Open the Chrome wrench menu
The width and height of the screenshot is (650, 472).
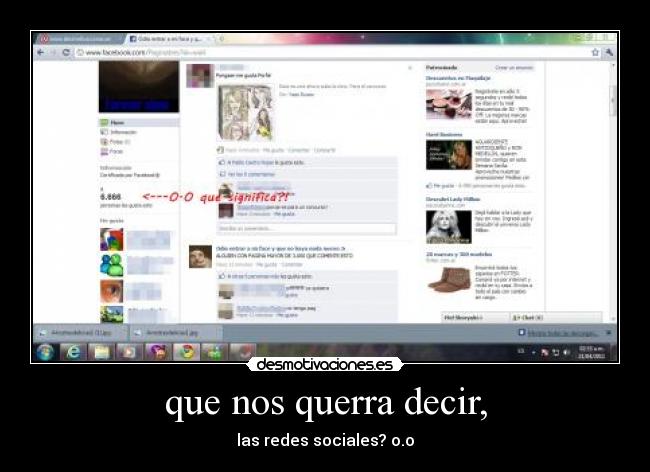609,52
